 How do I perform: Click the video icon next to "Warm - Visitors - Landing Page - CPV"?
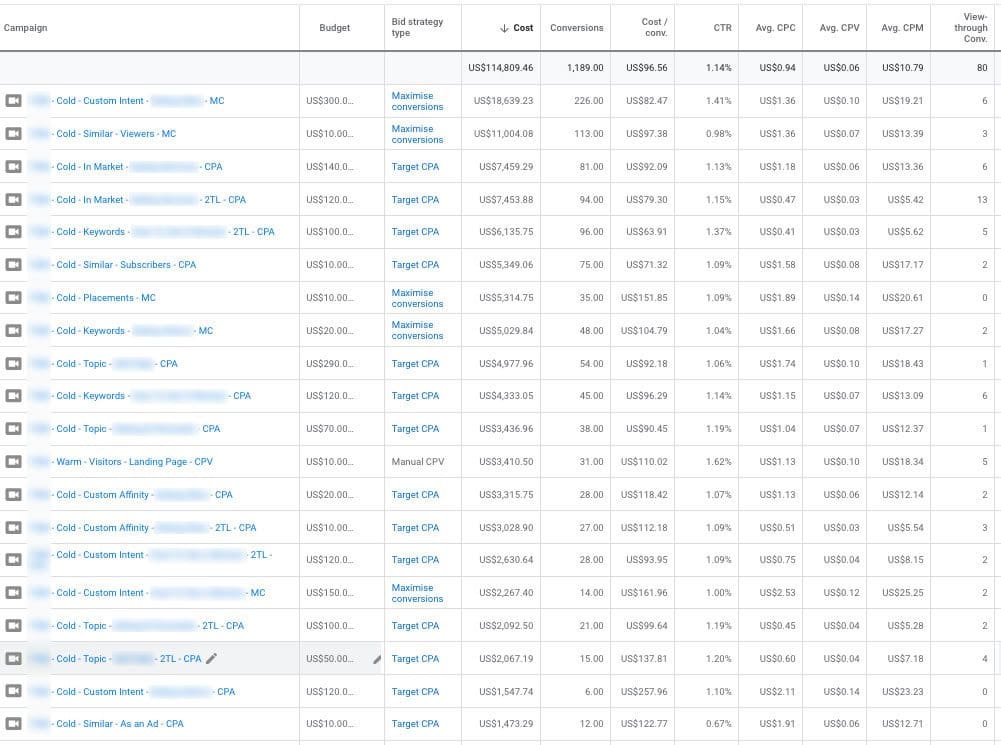click(14, 461)
